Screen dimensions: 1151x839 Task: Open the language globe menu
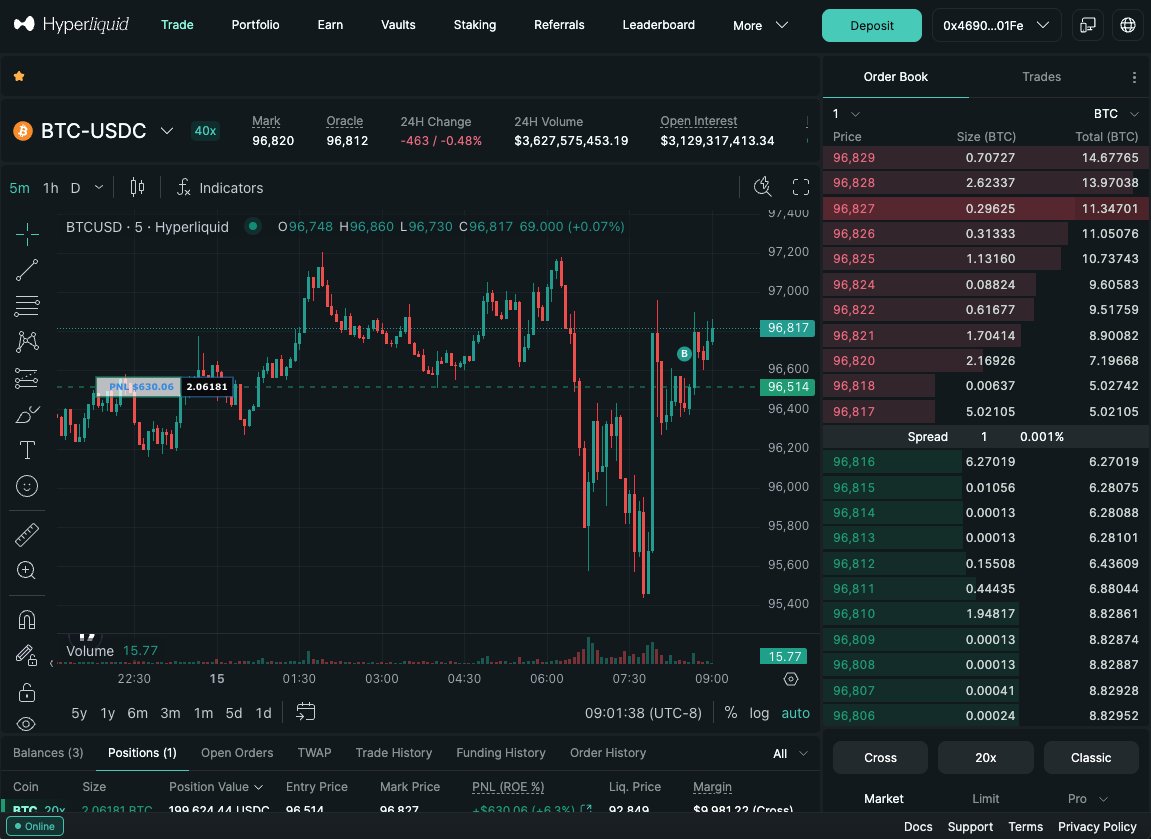[x=1128, y=25]
